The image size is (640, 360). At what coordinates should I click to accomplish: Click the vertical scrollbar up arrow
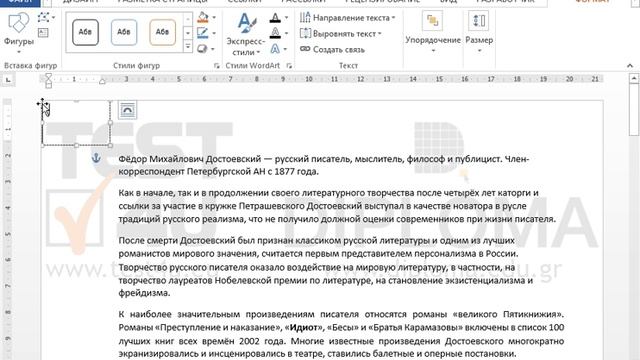(634, 78)
